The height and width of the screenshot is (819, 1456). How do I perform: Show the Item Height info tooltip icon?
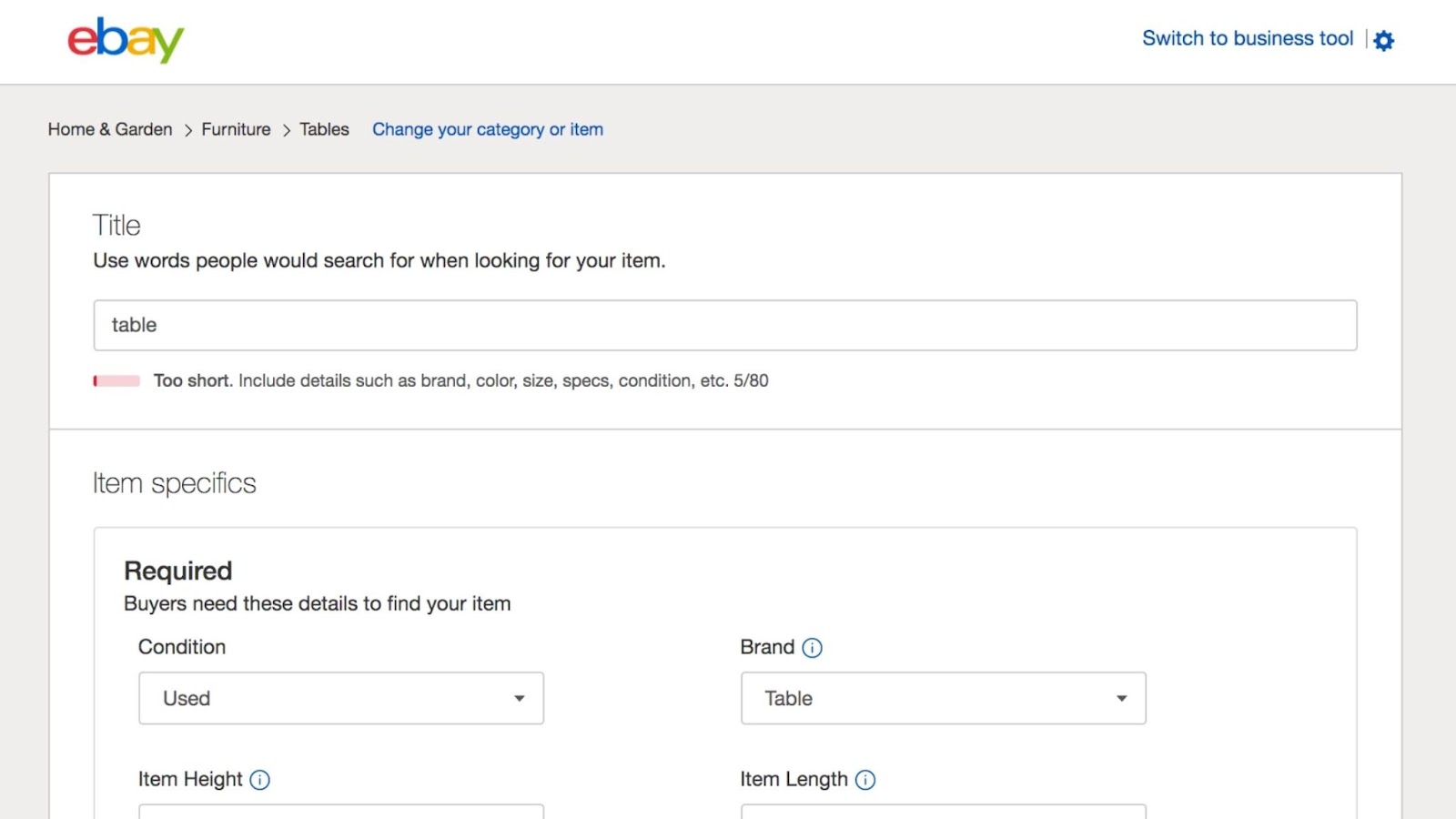[x=259, y=780]
